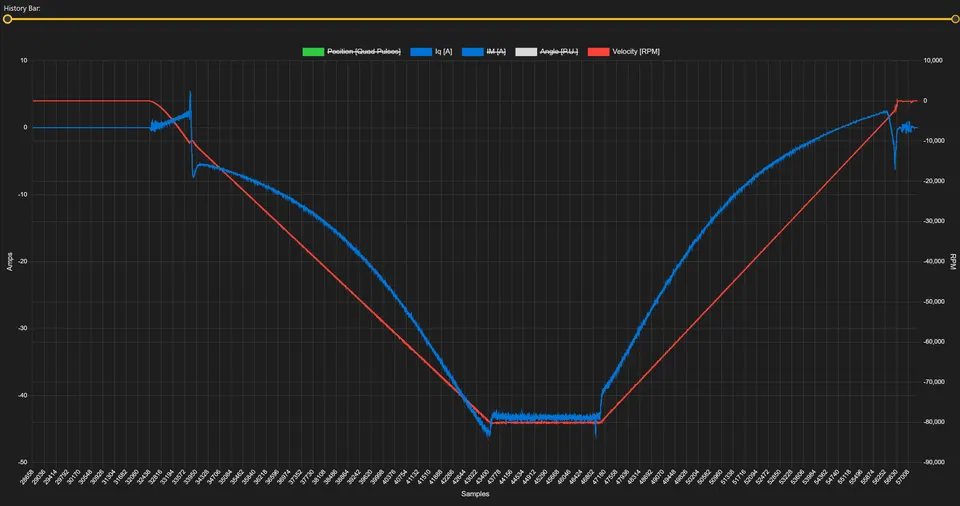Click the History Bar label
The image size is (960, 506).
[22, 9]
